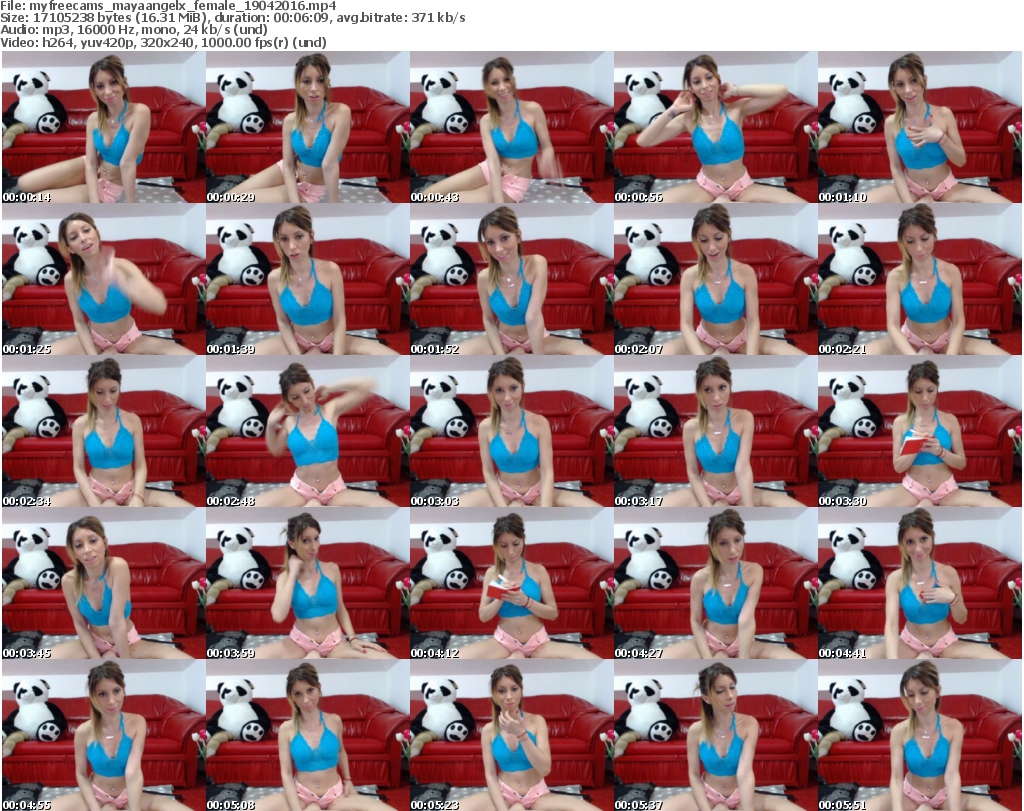Viewport: 1024px width, 811px height.
Task: Open the frame at 00:01:39
Action: [x=308, y=279]
